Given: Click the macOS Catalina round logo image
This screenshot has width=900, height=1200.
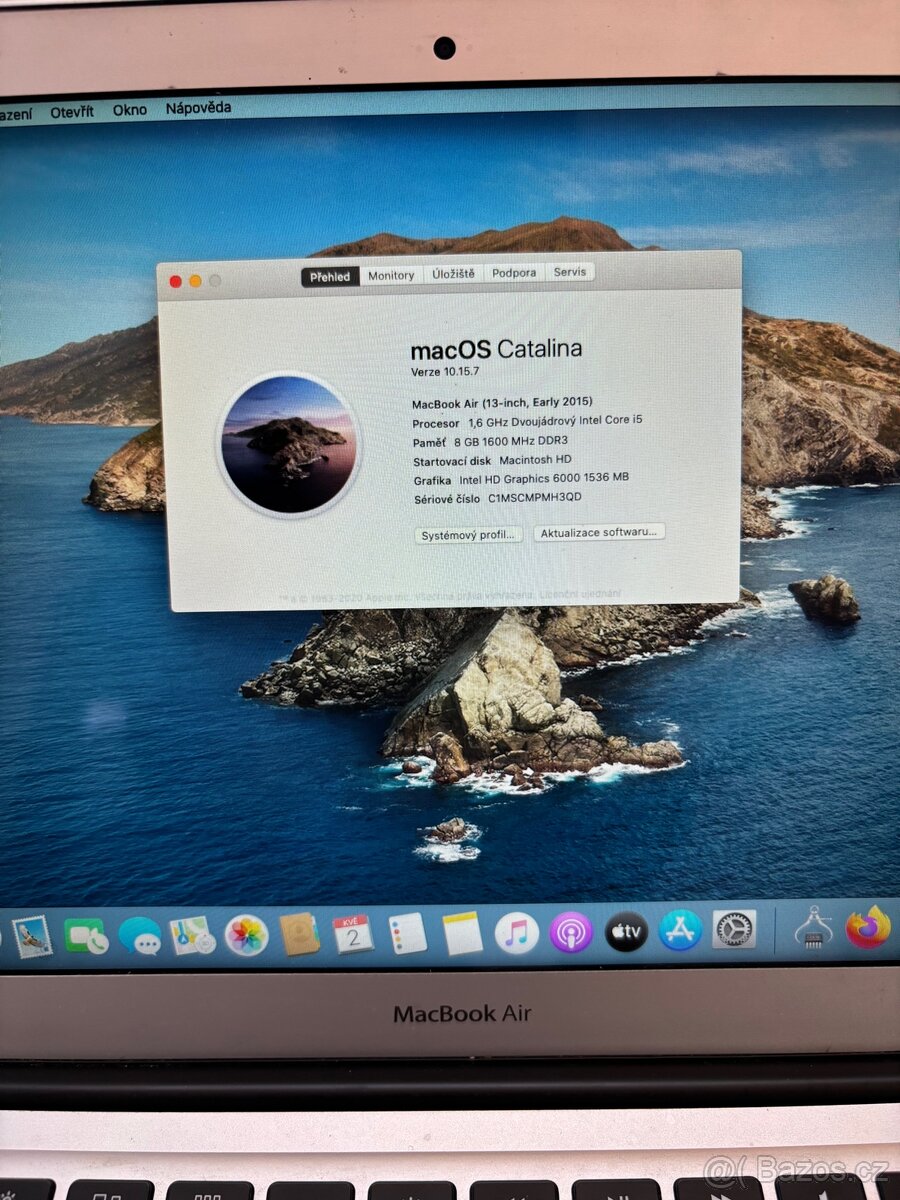Looking at the screenshot, I should point(288,446).
